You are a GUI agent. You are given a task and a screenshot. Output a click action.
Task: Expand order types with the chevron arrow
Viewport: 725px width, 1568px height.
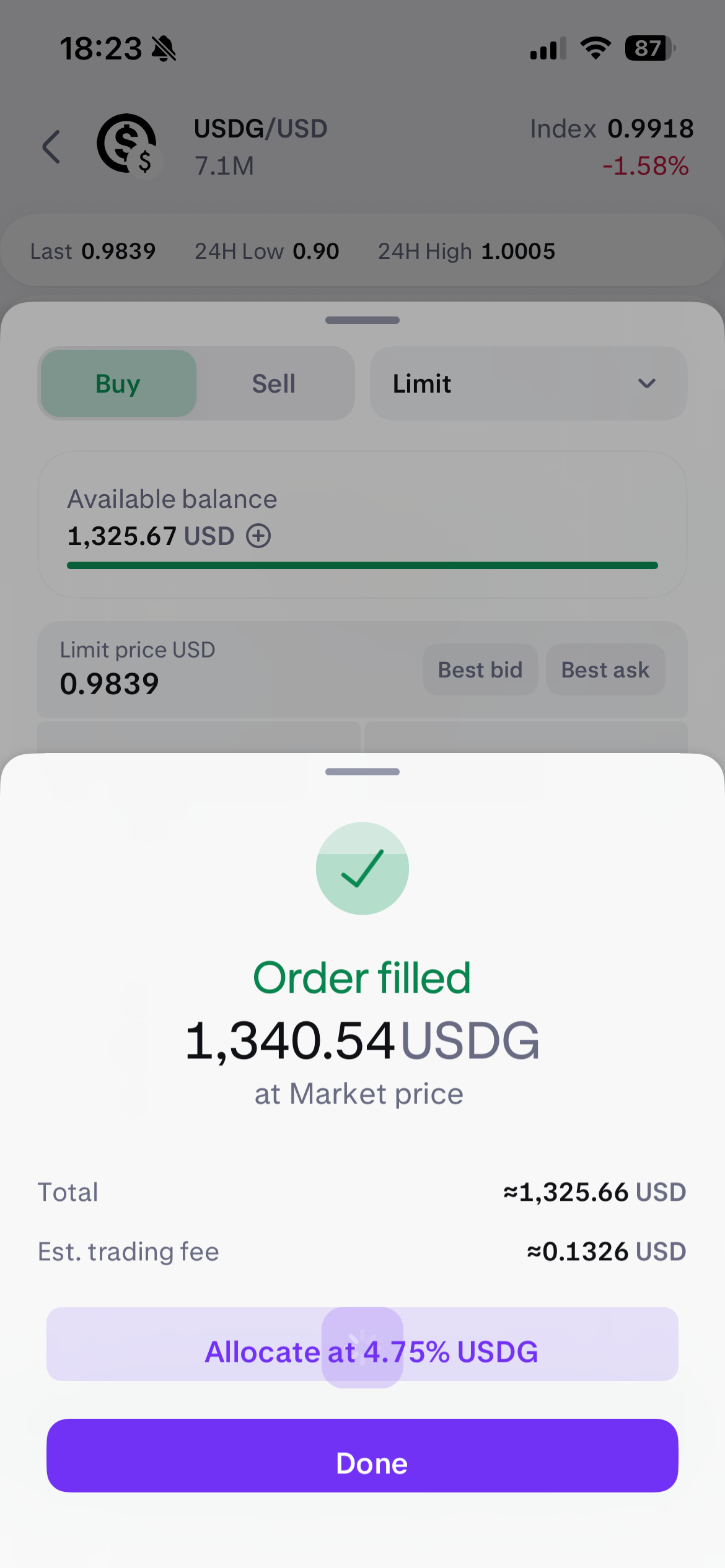[x=646, y=384]
